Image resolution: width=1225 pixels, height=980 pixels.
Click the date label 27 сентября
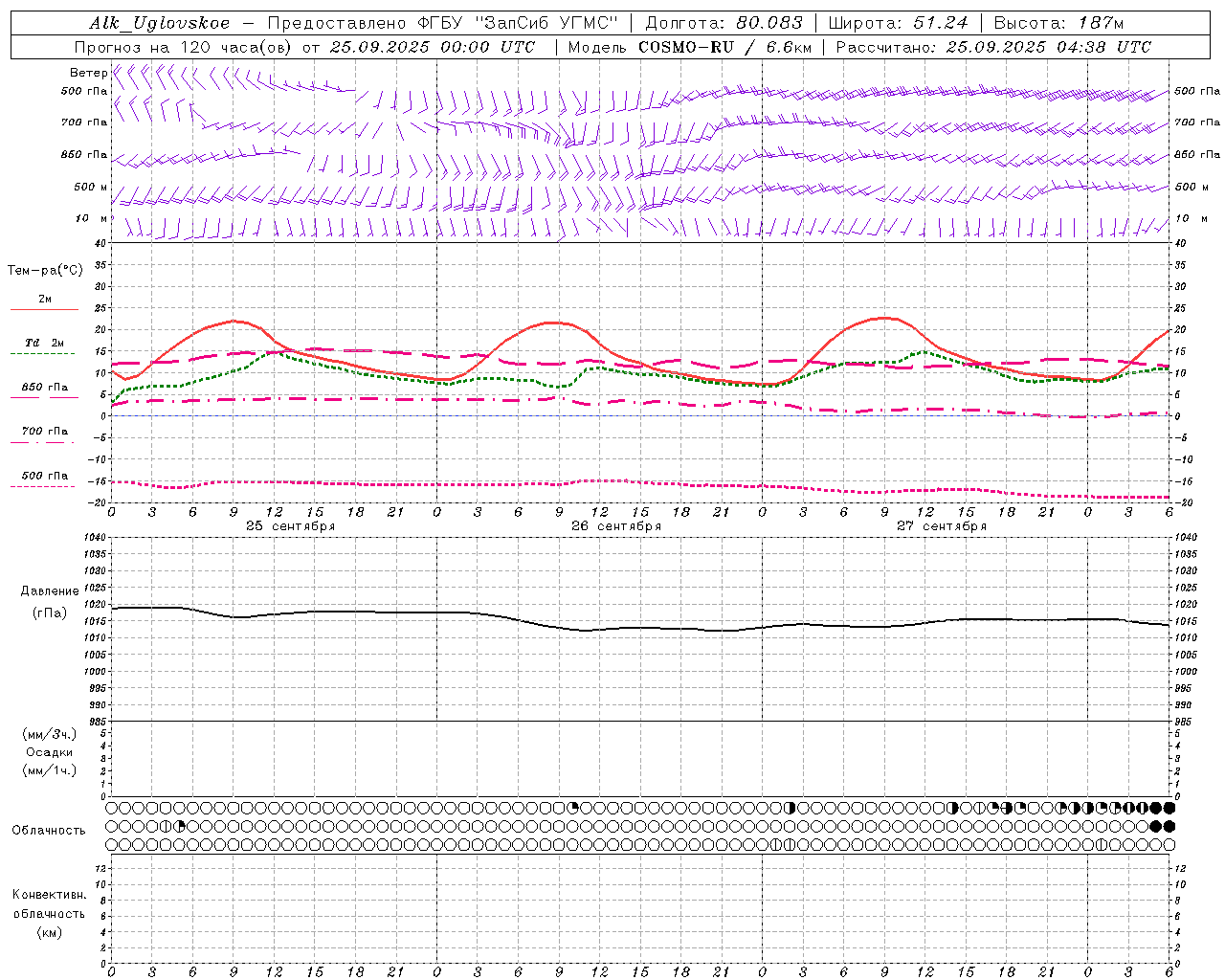pos(942,526)
